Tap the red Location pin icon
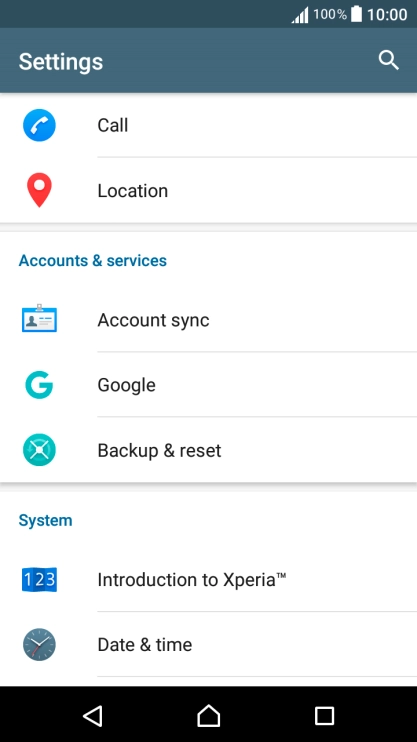This screenshot has width=417, height=742. [x=39, y=190]
